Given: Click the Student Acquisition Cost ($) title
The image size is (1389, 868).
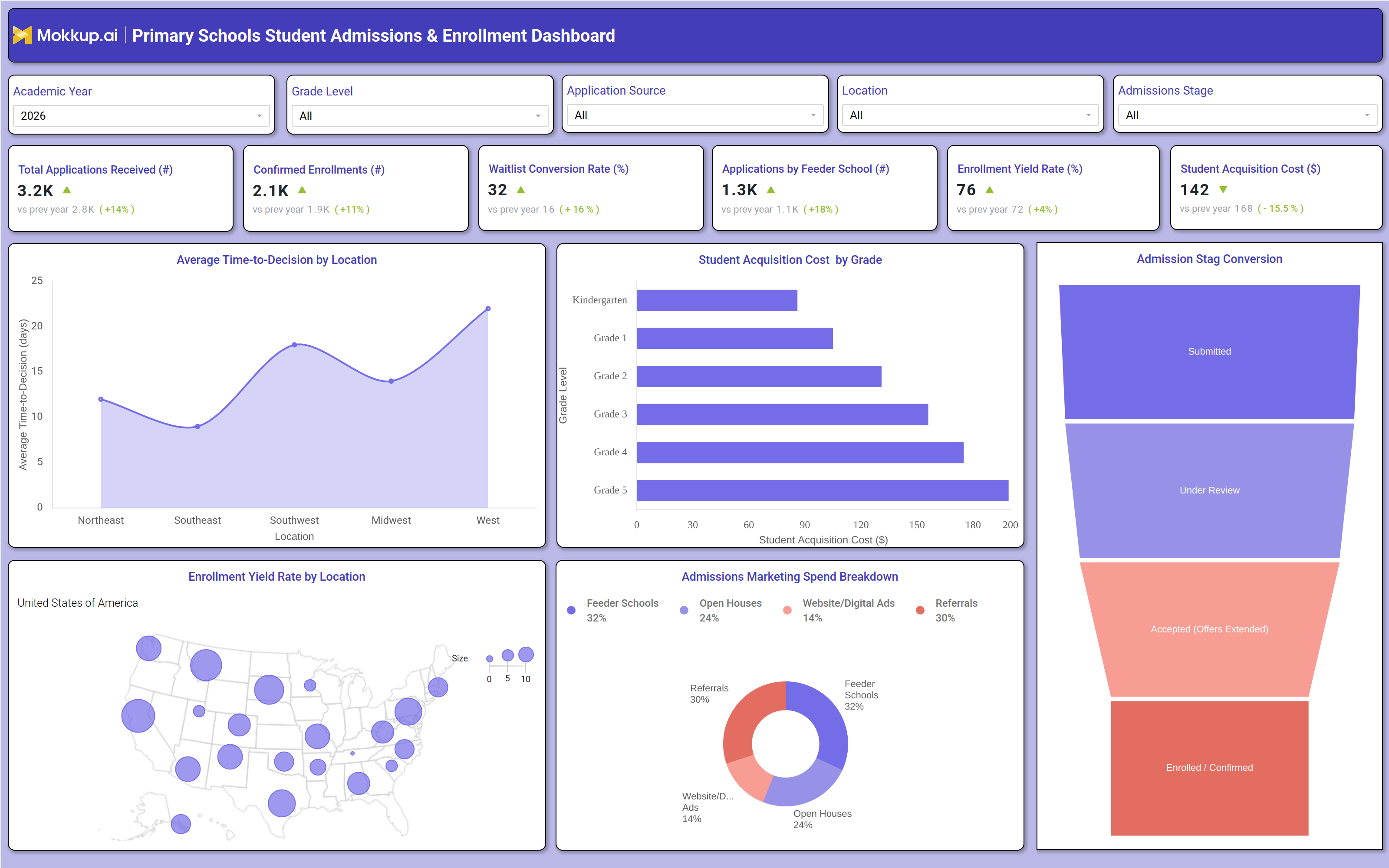Looking at the screenshot, I should pos(1251,169).
